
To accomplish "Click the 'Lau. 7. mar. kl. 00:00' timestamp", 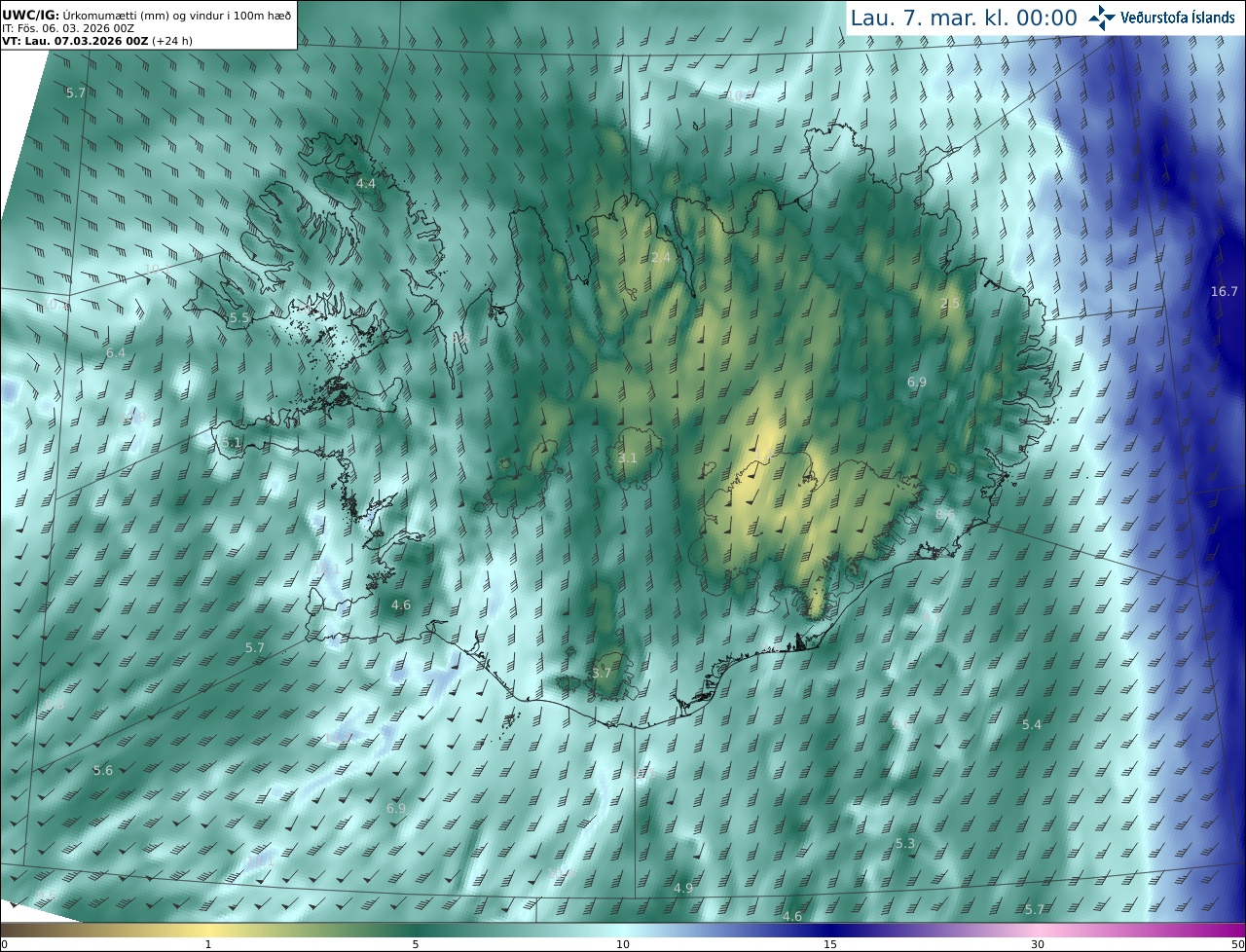I will click(x=964, y=18).
